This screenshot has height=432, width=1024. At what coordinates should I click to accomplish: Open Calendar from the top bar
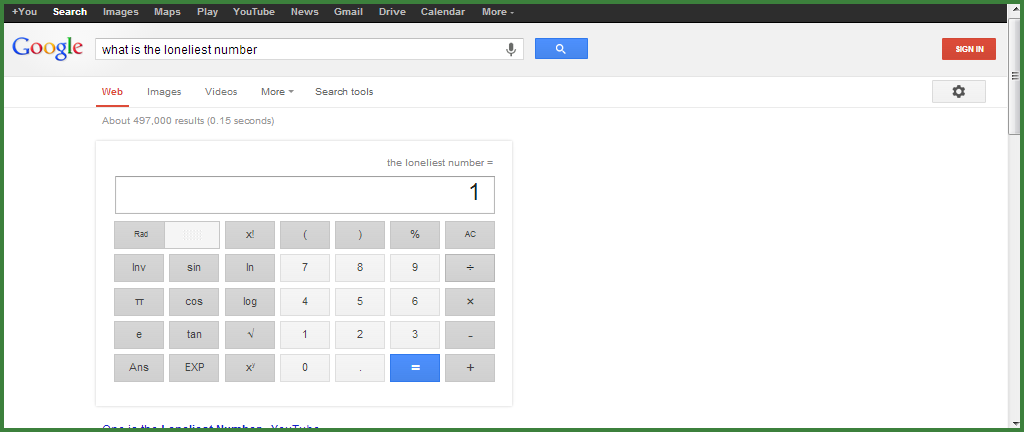click(x=443, y=12)
